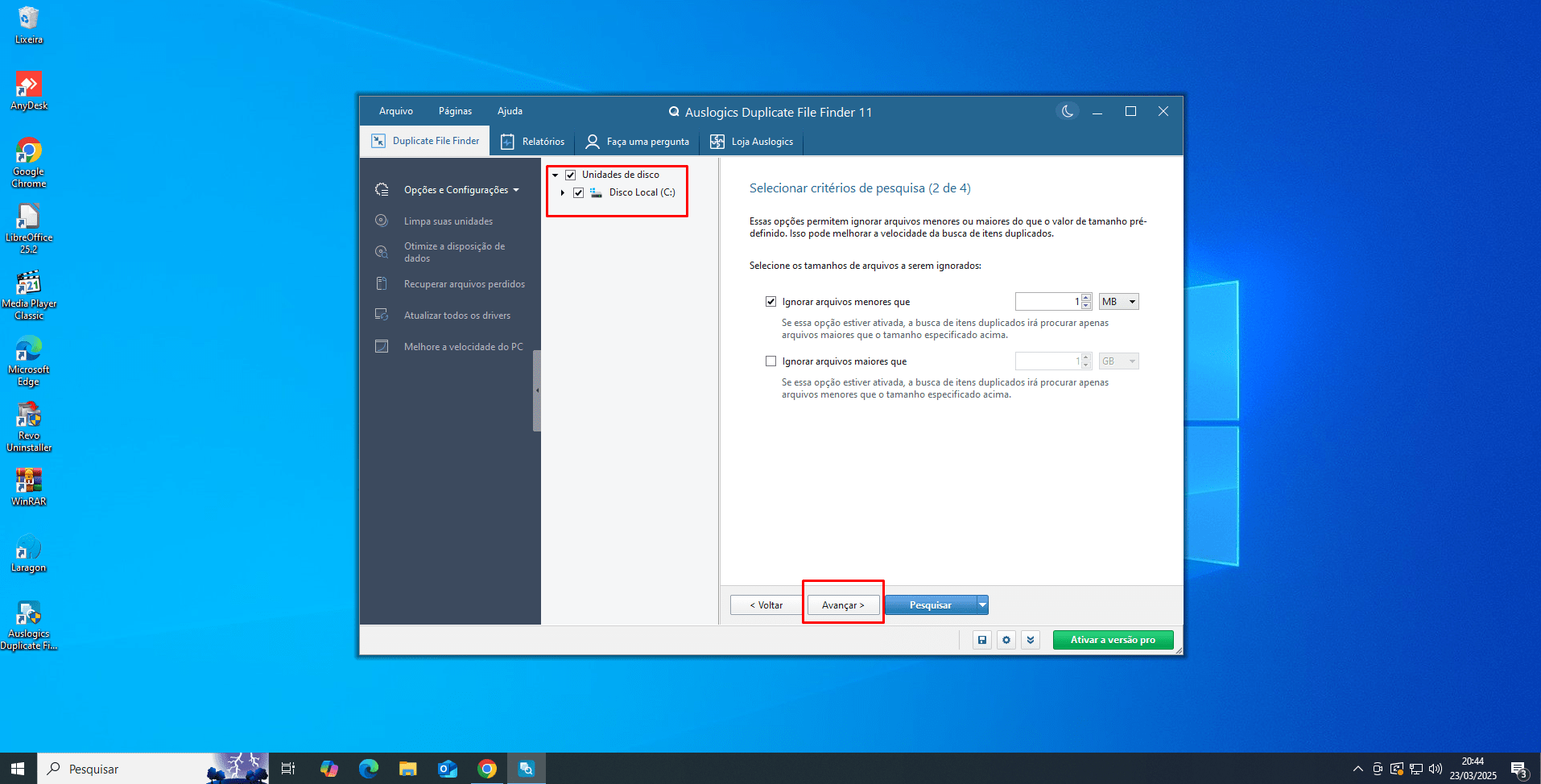Open the settings gear at the bottom
The width and height of the screenshot is (1541, 784).
[x=1006, y=639]
